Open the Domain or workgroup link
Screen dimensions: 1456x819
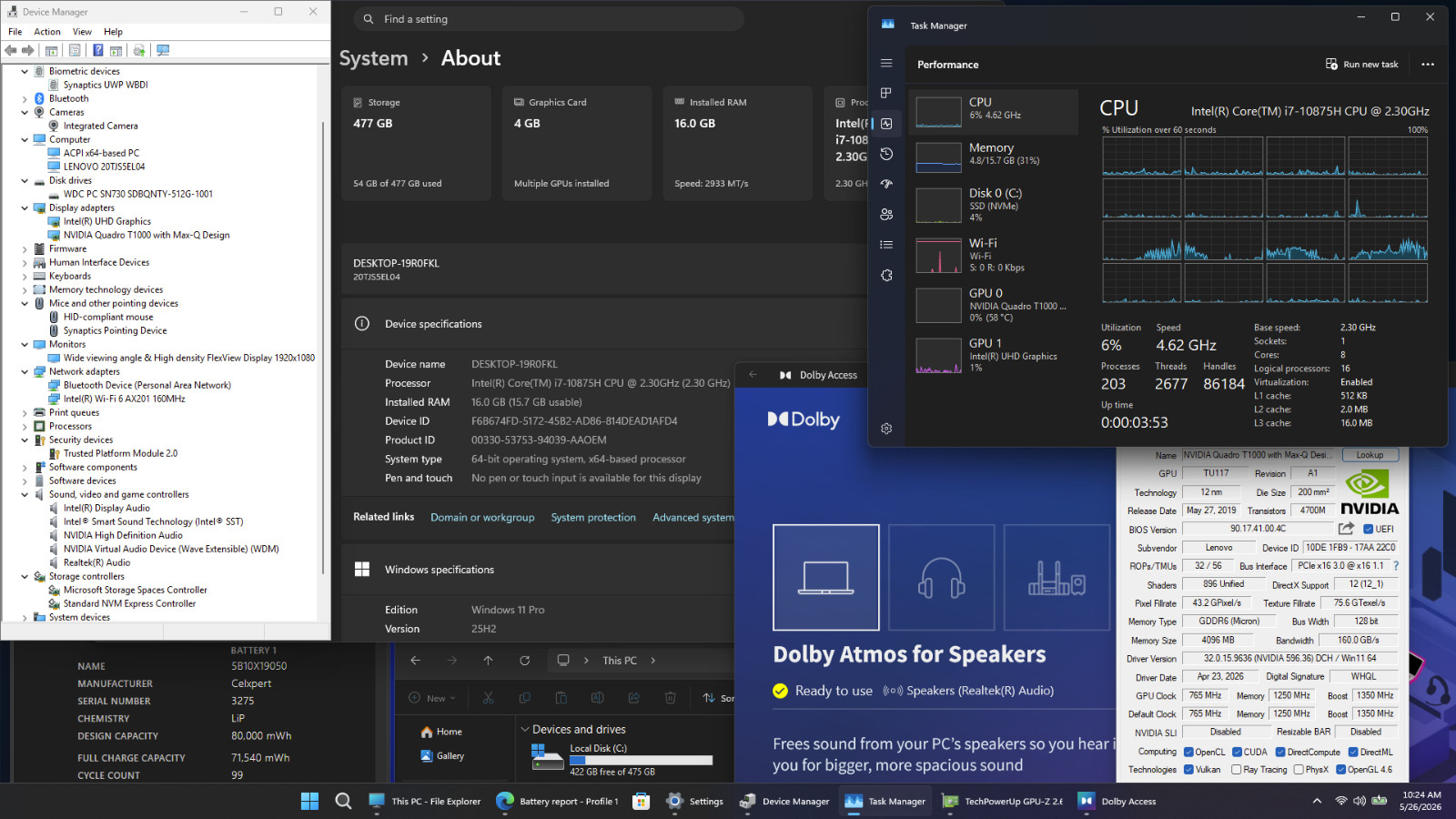[482, 518]
